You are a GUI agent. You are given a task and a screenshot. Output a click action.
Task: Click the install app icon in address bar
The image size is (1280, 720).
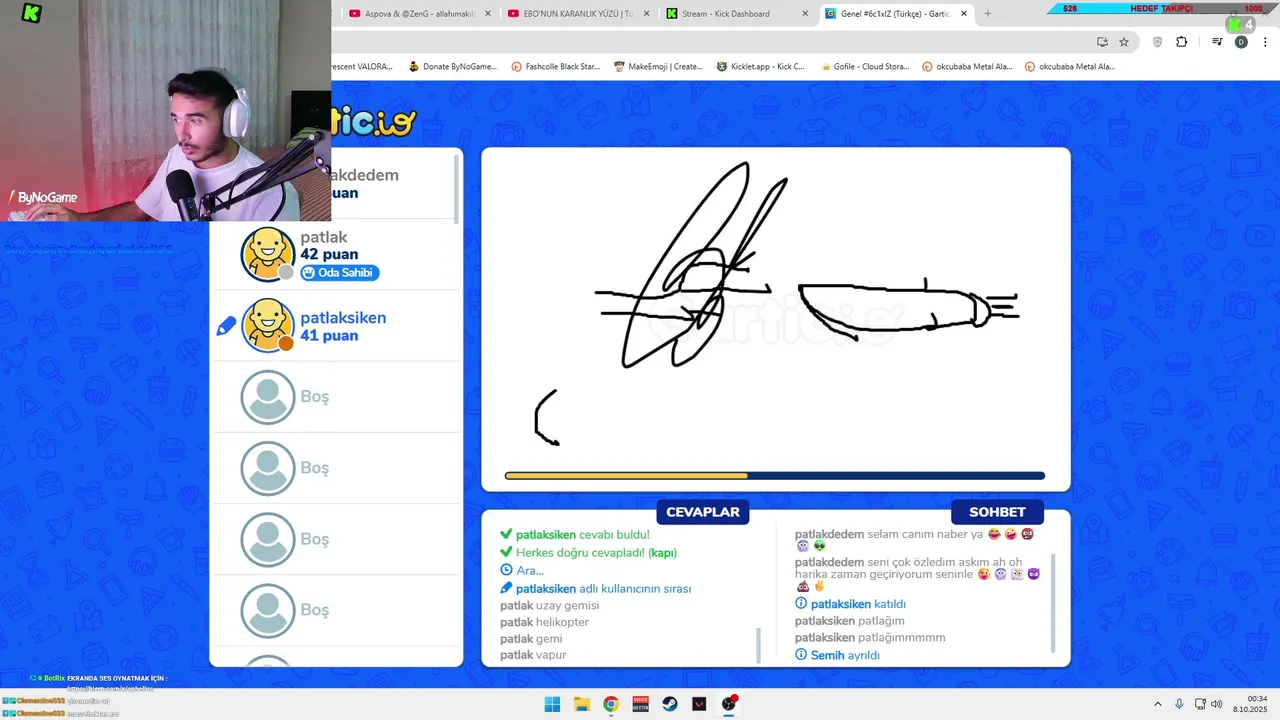tap(1102, 42)
